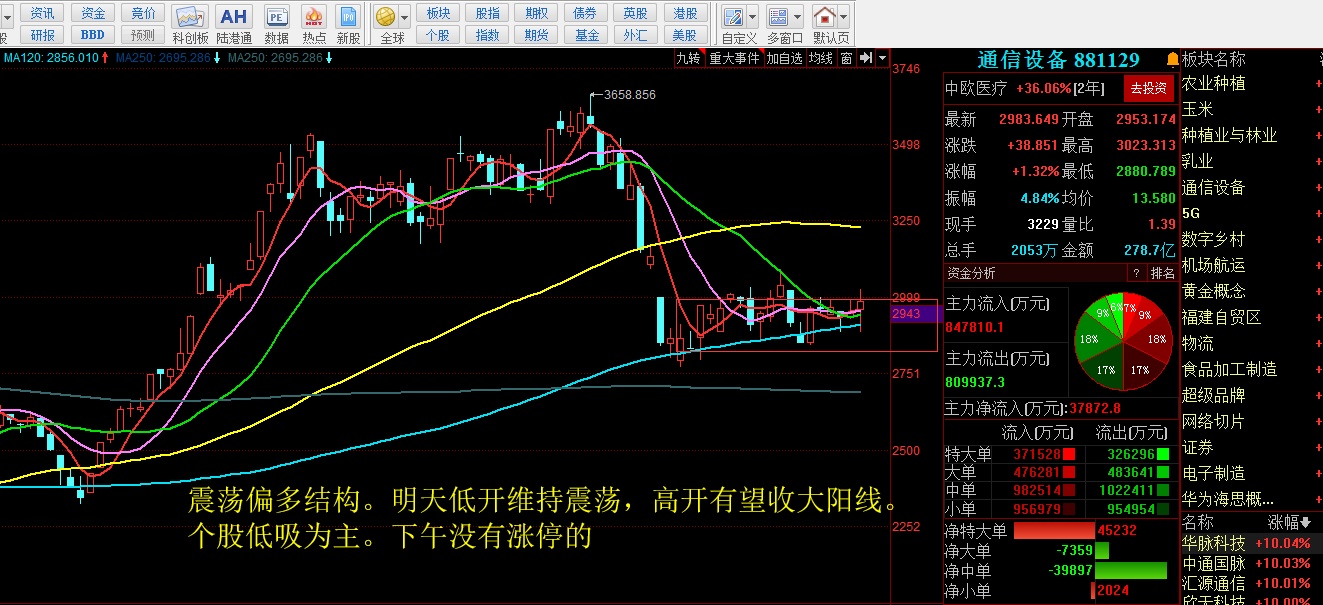The height and width of the screenshot is (605, 1323).
Task: Click the red 去投资 button
Action: (1148, 88)
